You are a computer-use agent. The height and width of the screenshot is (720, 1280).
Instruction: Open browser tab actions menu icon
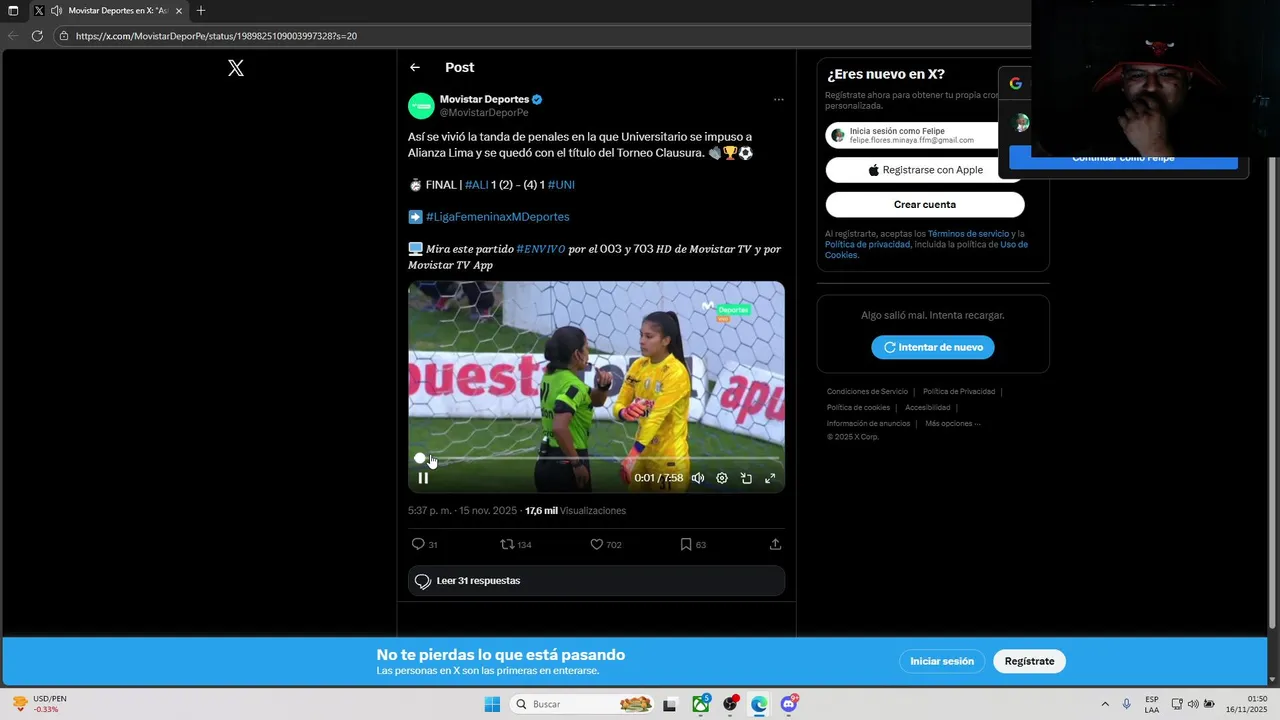click(x=13, y=11)
